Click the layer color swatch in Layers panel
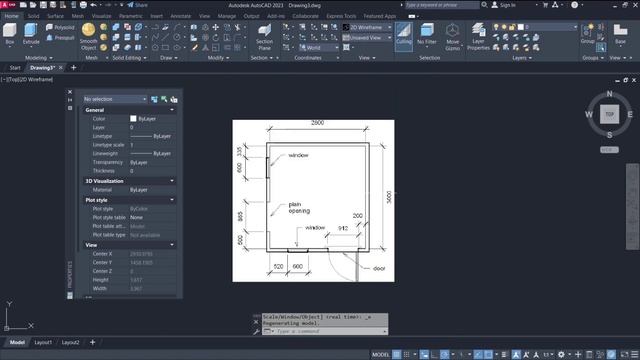The width and height of the screenshot is (640, 360). coord(521,27)
